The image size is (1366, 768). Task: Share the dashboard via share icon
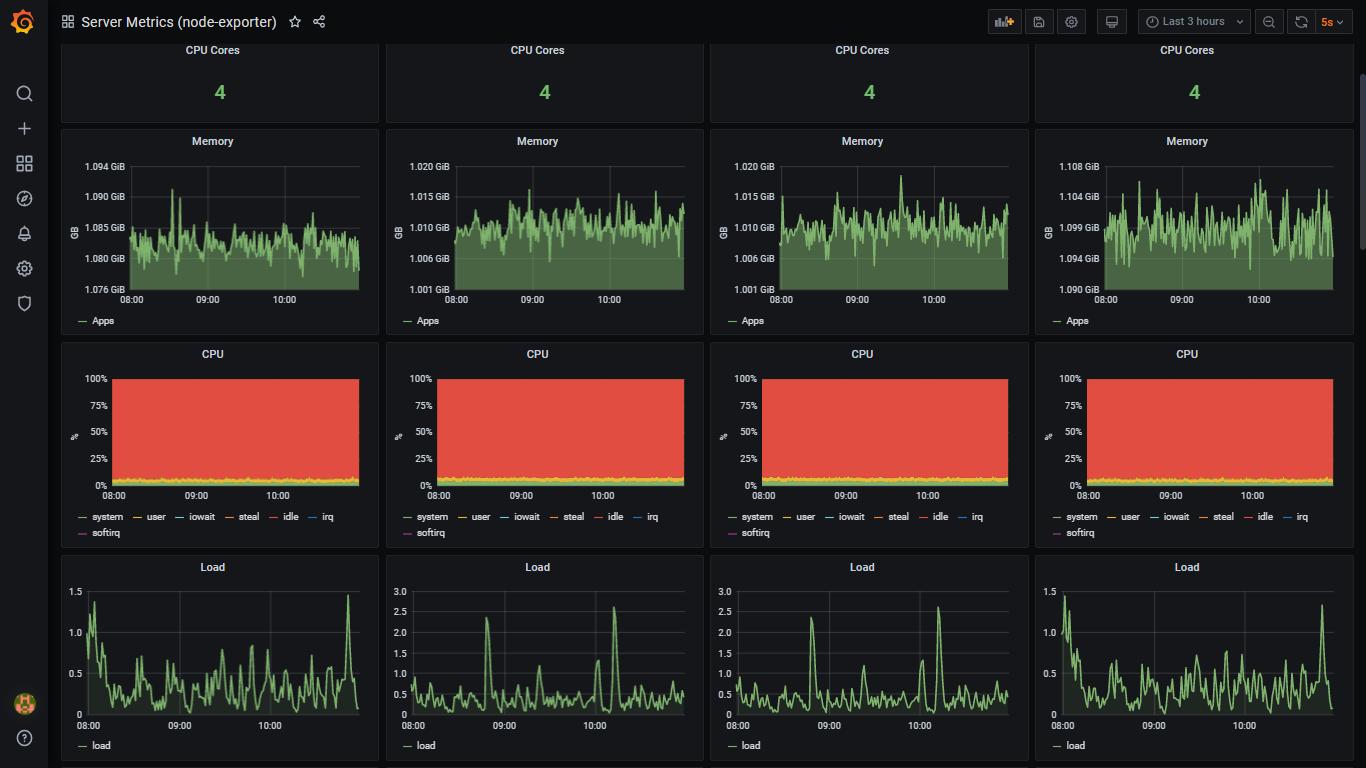point(318,21)
